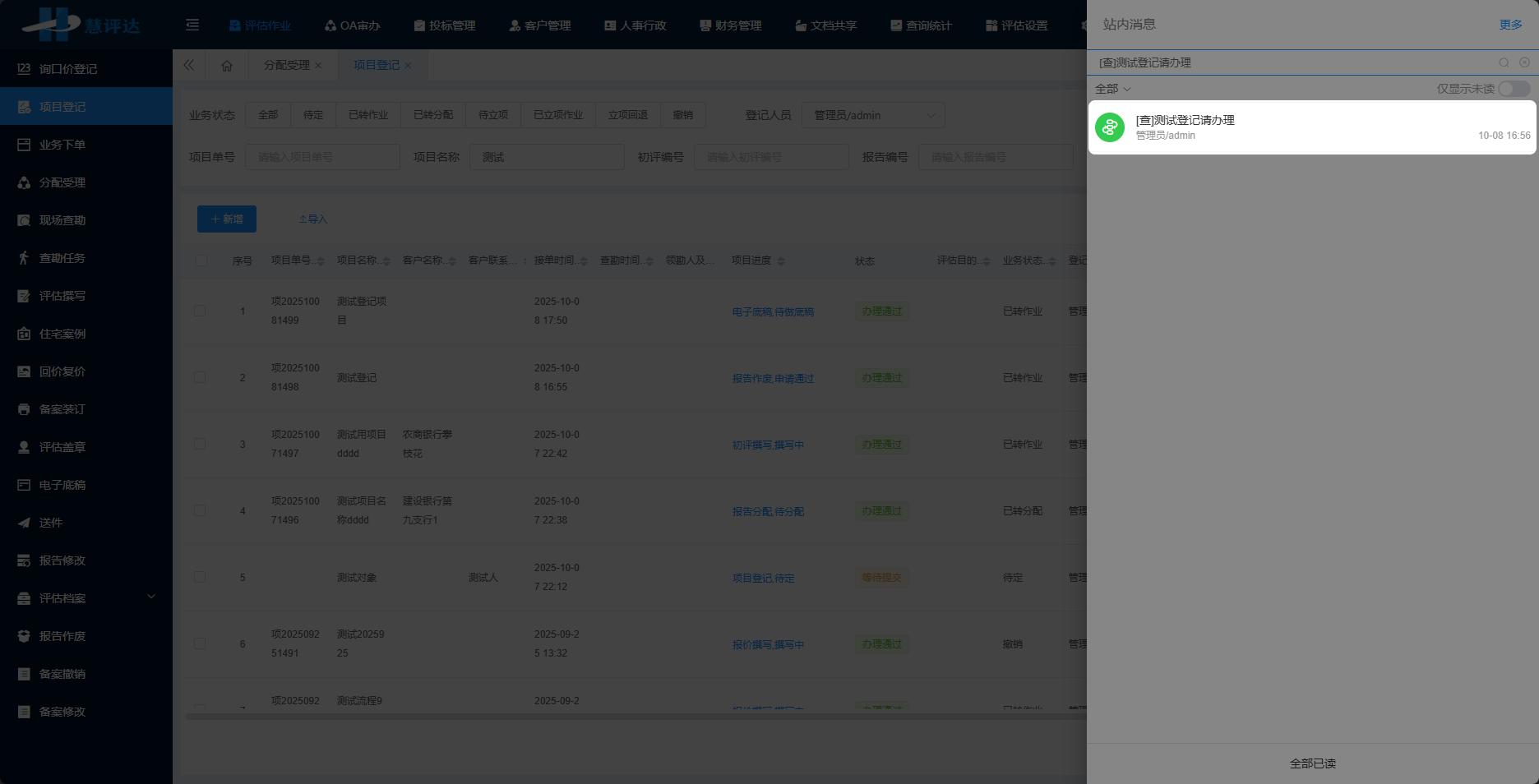This screenshot has height=784, width=1539.
Task: Open the 登记人员 管理员/admin dropdown
Action: click(872, 114)
